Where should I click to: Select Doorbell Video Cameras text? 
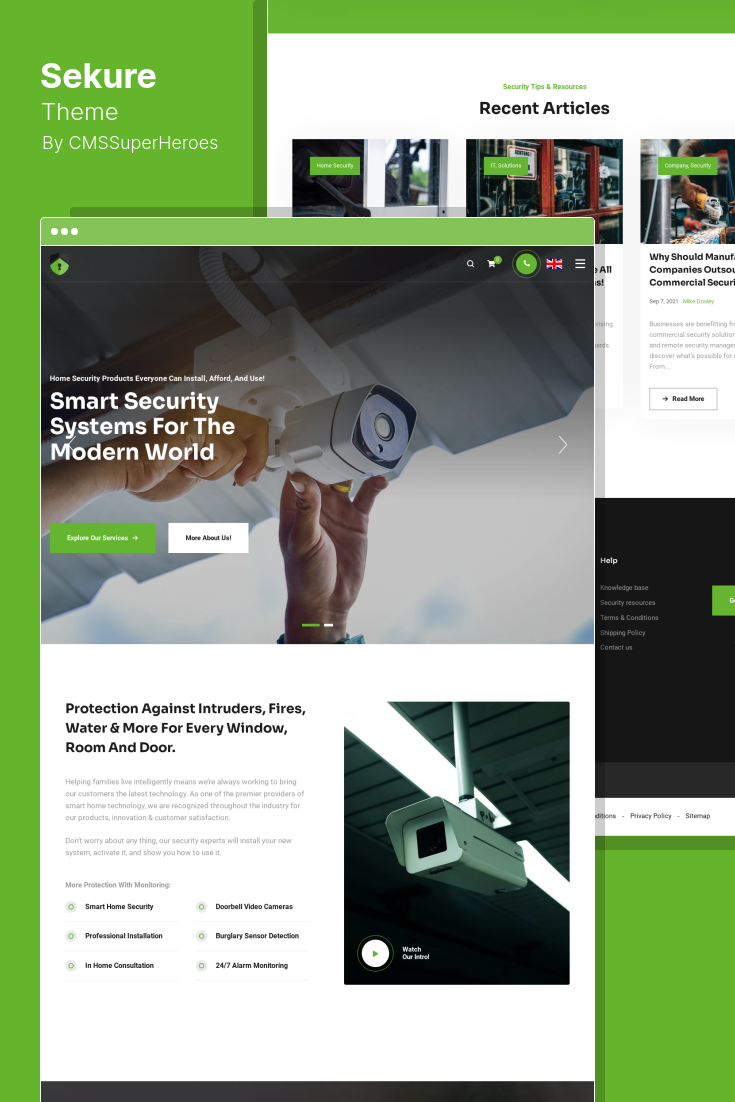[254, 907]
